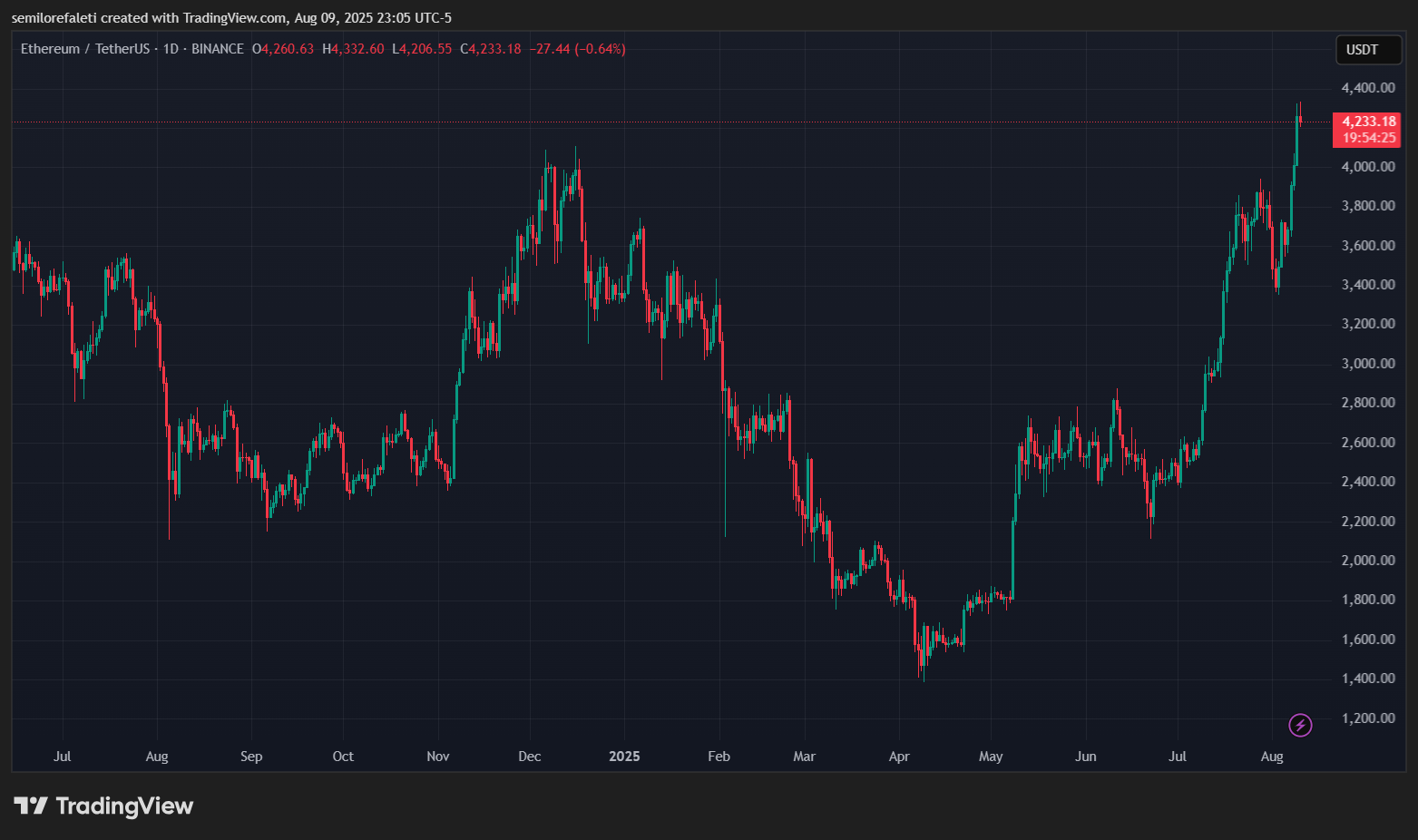Click the bold 2025 year label
Screen dimensions: 1418x840
point(624,757)
